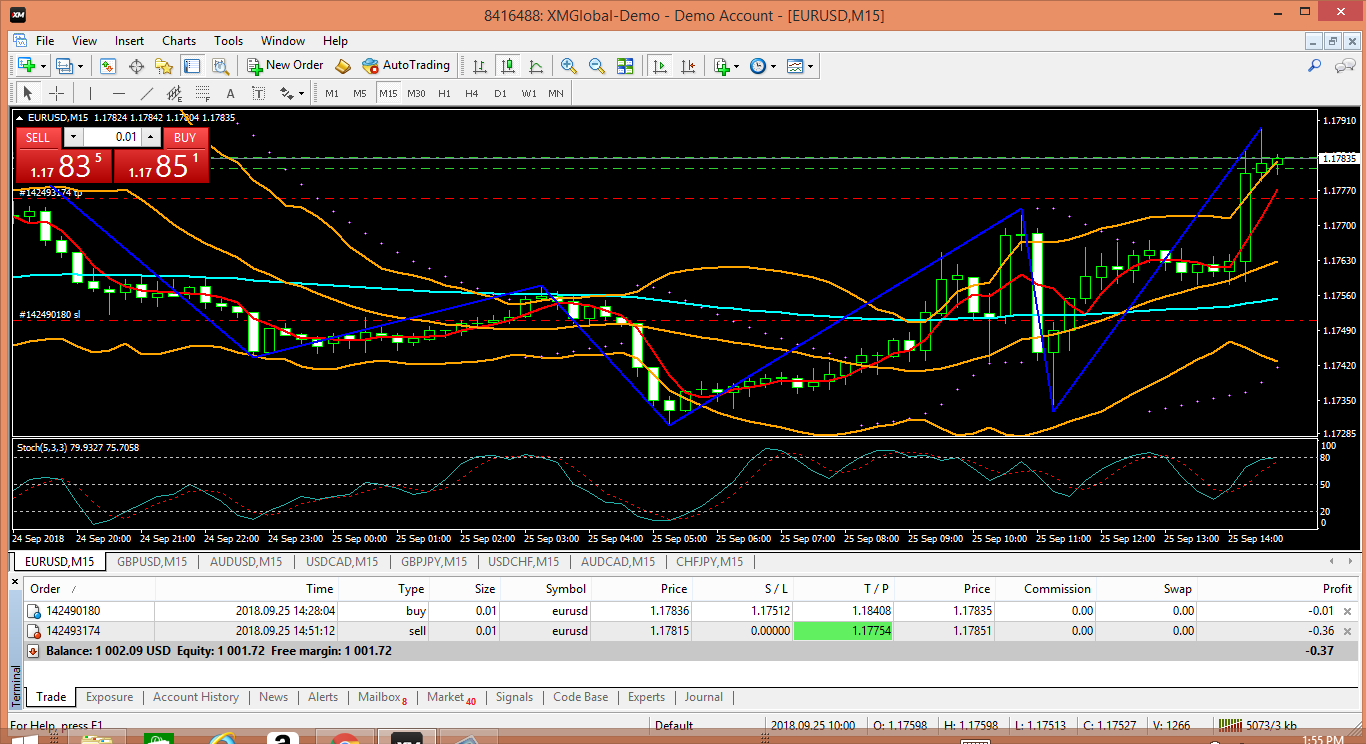1366x744 pixels.
Task: Select the Horizontal Line drawing tool
Action: tap(119, 93)
